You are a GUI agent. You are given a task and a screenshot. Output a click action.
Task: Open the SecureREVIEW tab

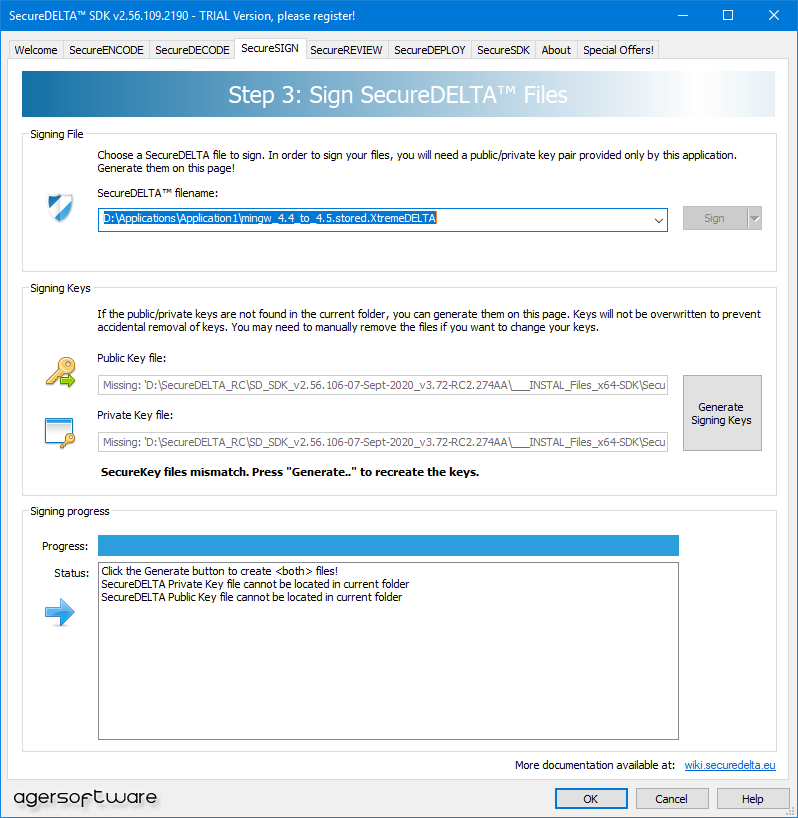[x=346, y=50]
